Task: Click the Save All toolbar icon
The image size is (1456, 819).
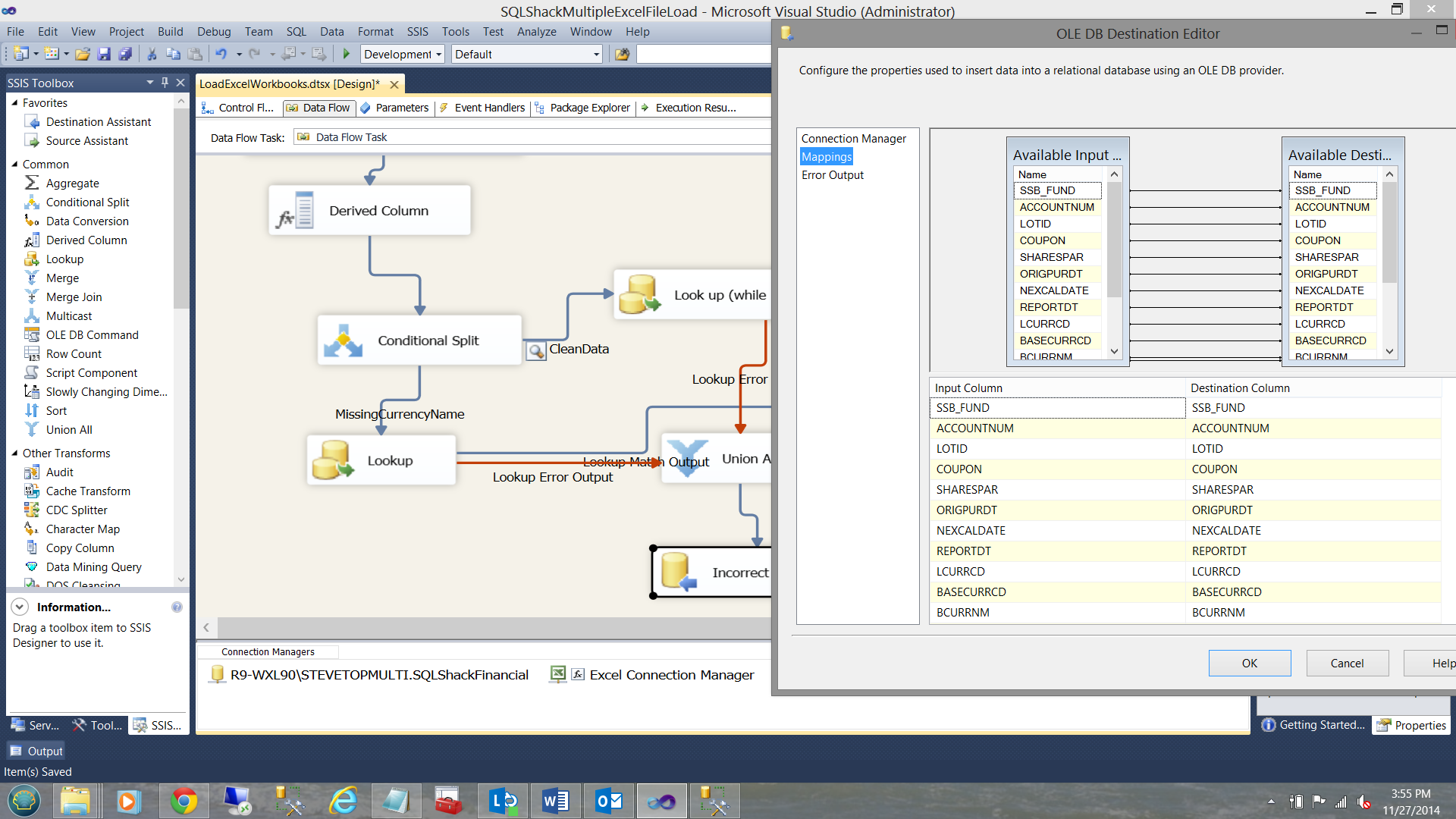Action: coord(125,54)
